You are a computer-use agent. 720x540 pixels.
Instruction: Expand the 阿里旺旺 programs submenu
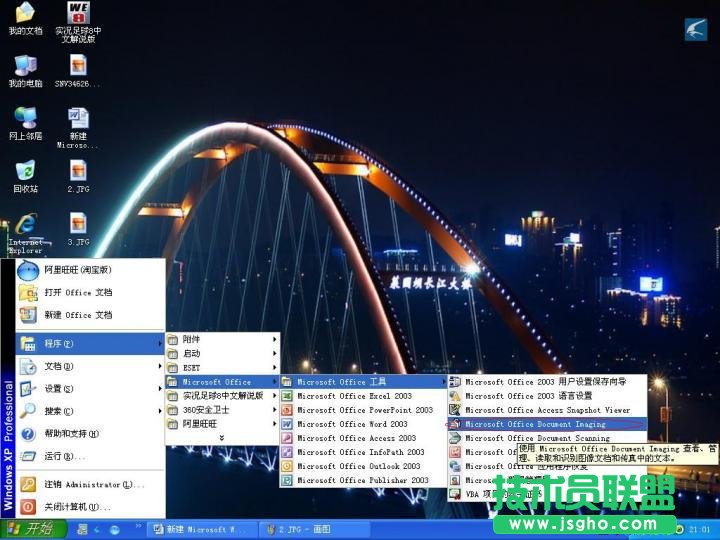coord(223,424)
